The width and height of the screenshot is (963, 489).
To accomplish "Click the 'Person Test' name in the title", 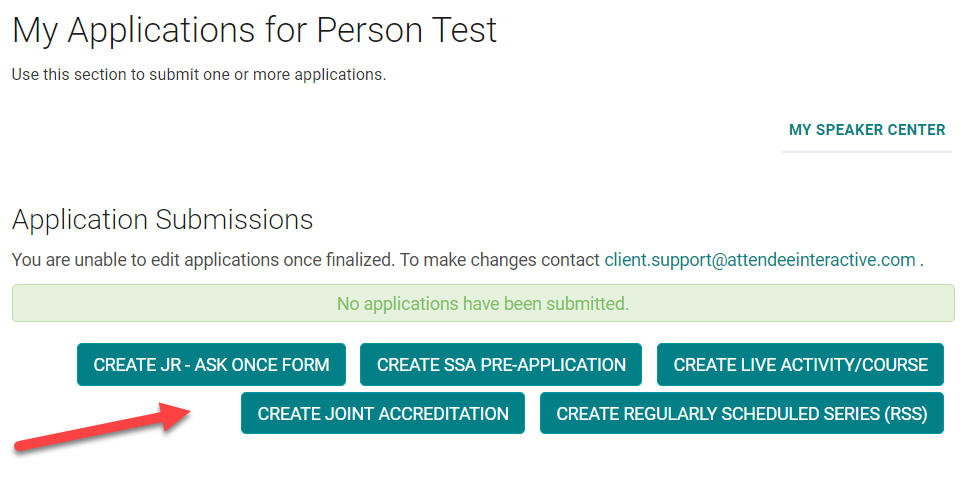I will click(x=406, y=31).
